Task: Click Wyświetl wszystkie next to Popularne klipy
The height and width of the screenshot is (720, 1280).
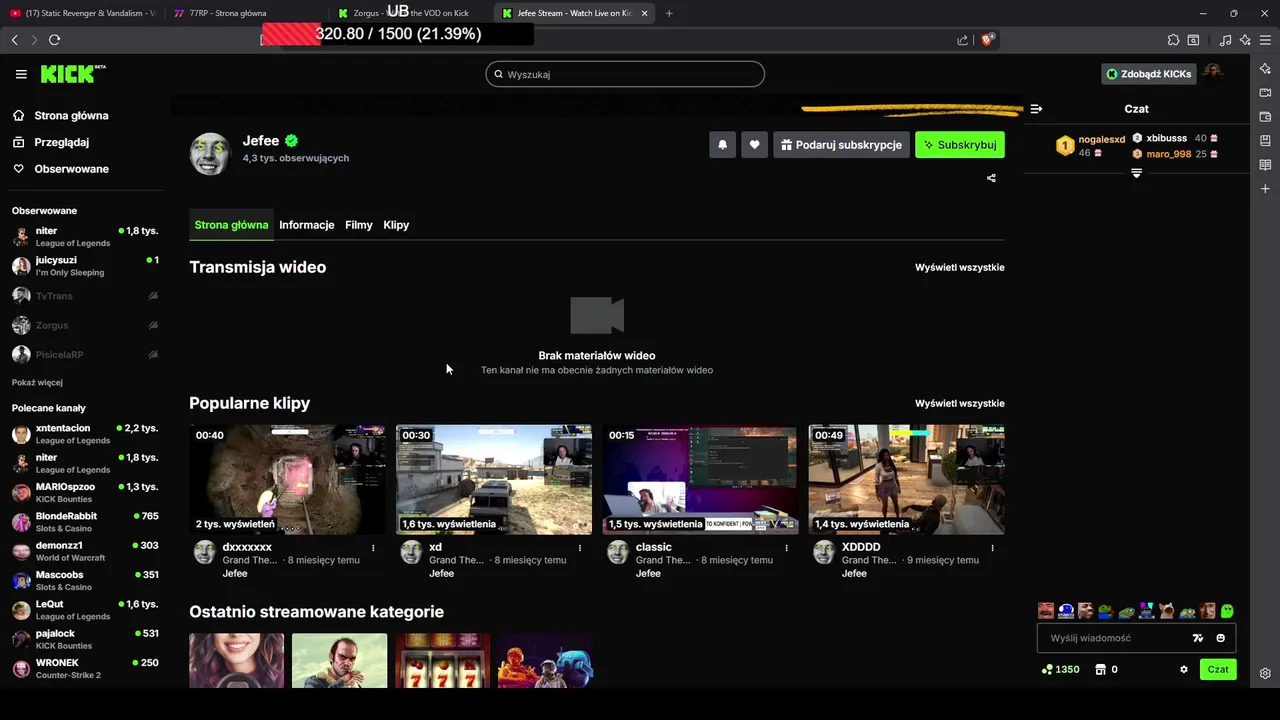Action: pyautogui.click(x=960, y=403)
